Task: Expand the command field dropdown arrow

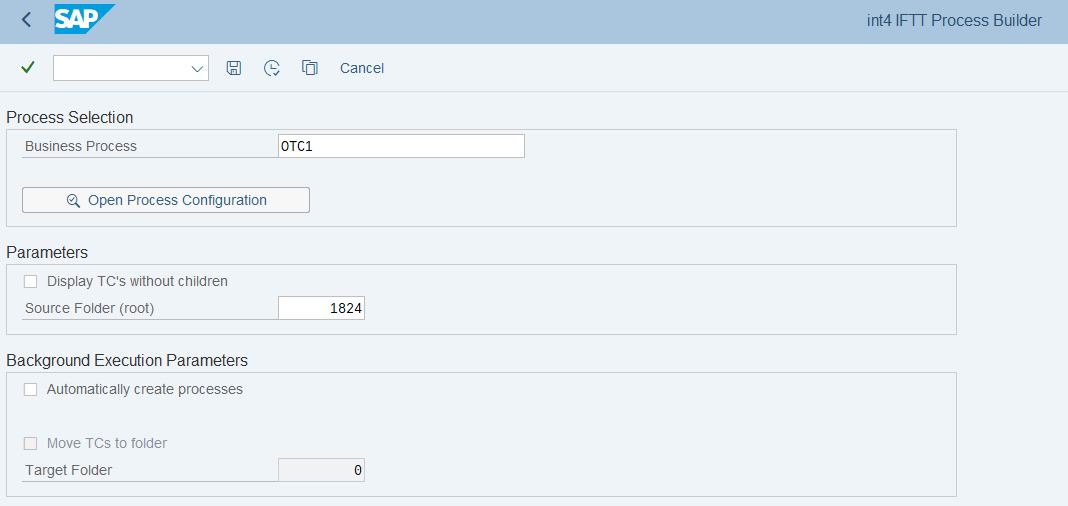Action: (x=197, y=68)
